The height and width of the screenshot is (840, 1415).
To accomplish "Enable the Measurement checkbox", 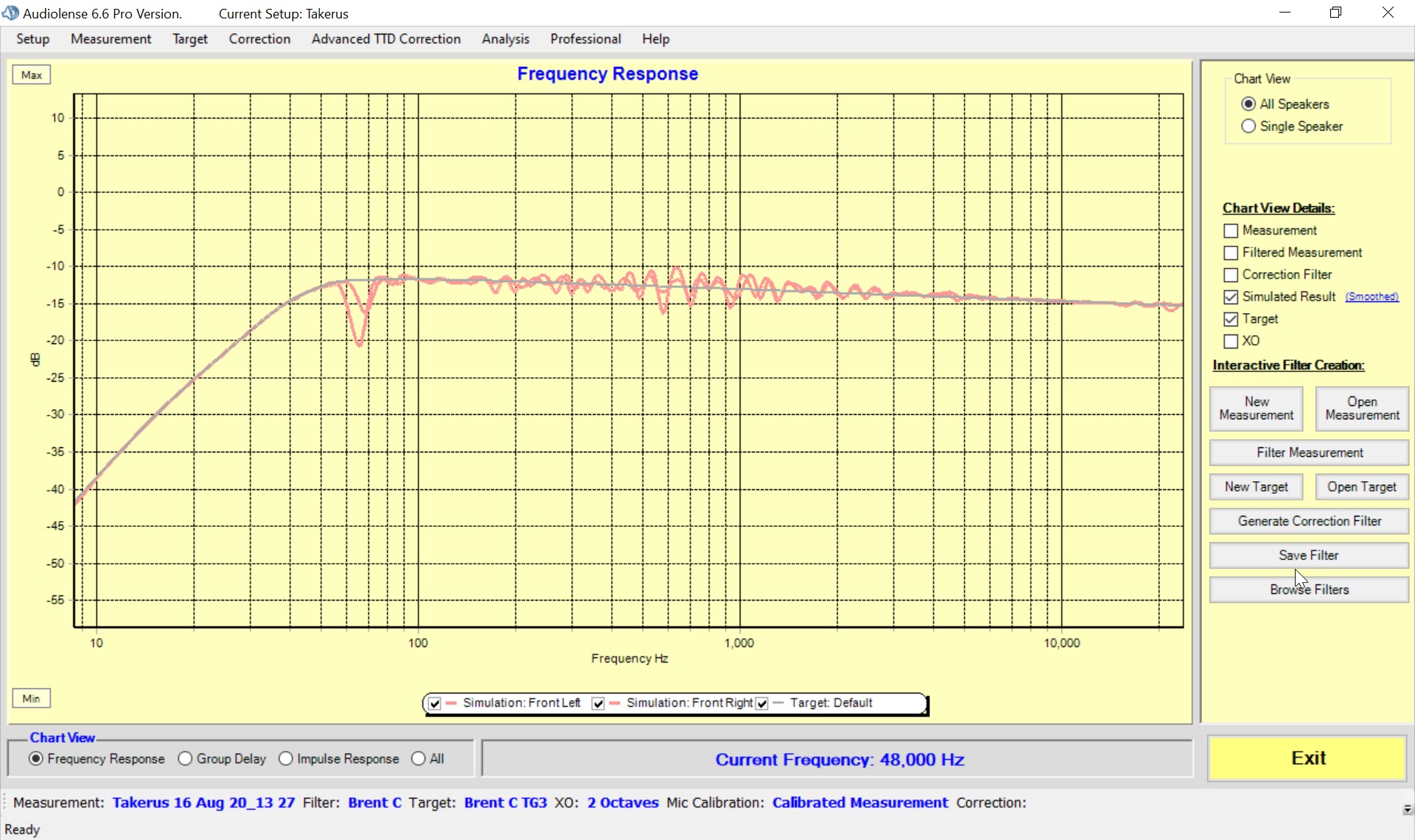I will (1231, 231).
